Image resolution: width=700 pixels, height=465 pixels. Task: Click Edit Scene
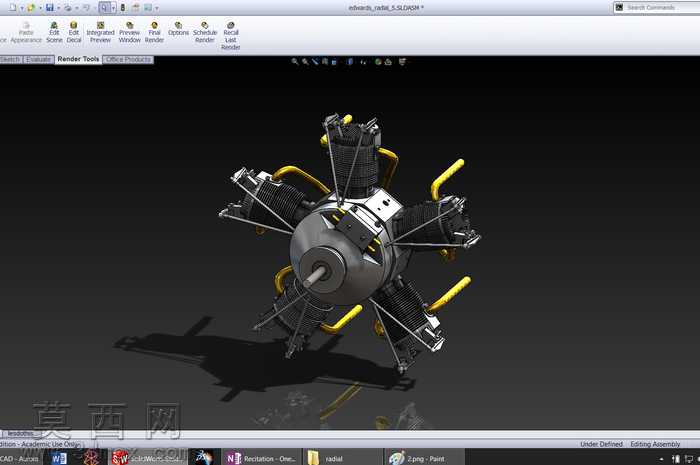54,33
